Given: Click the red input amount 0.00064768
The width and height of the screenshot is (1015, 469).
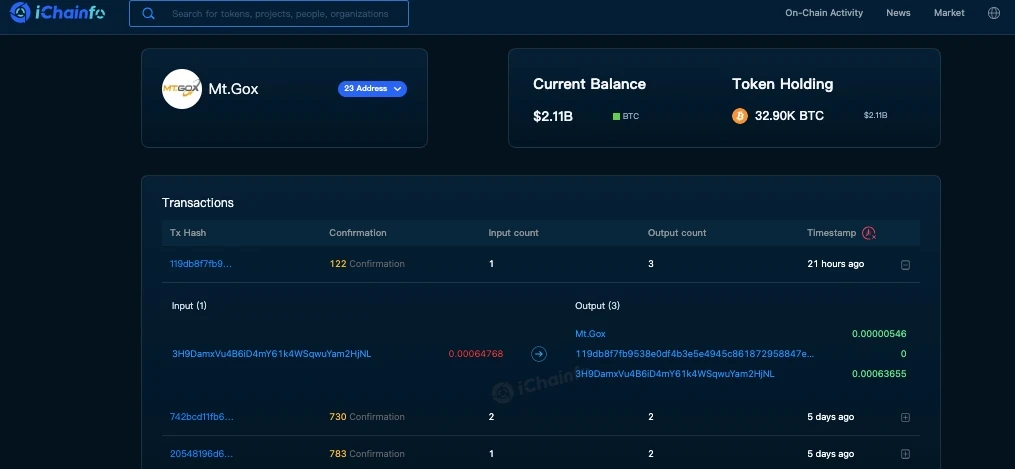Looking at the screenshot, I should click(476, 354).
